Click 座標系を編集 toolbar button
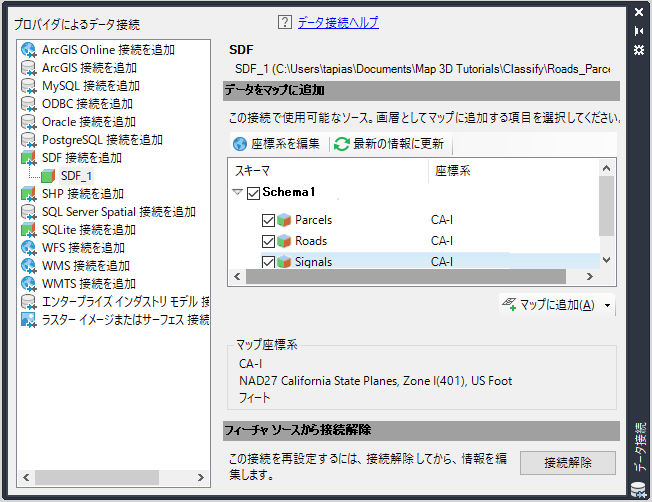Image resolution: width=652 pixels, height=502 pixels. coord(276,144)
